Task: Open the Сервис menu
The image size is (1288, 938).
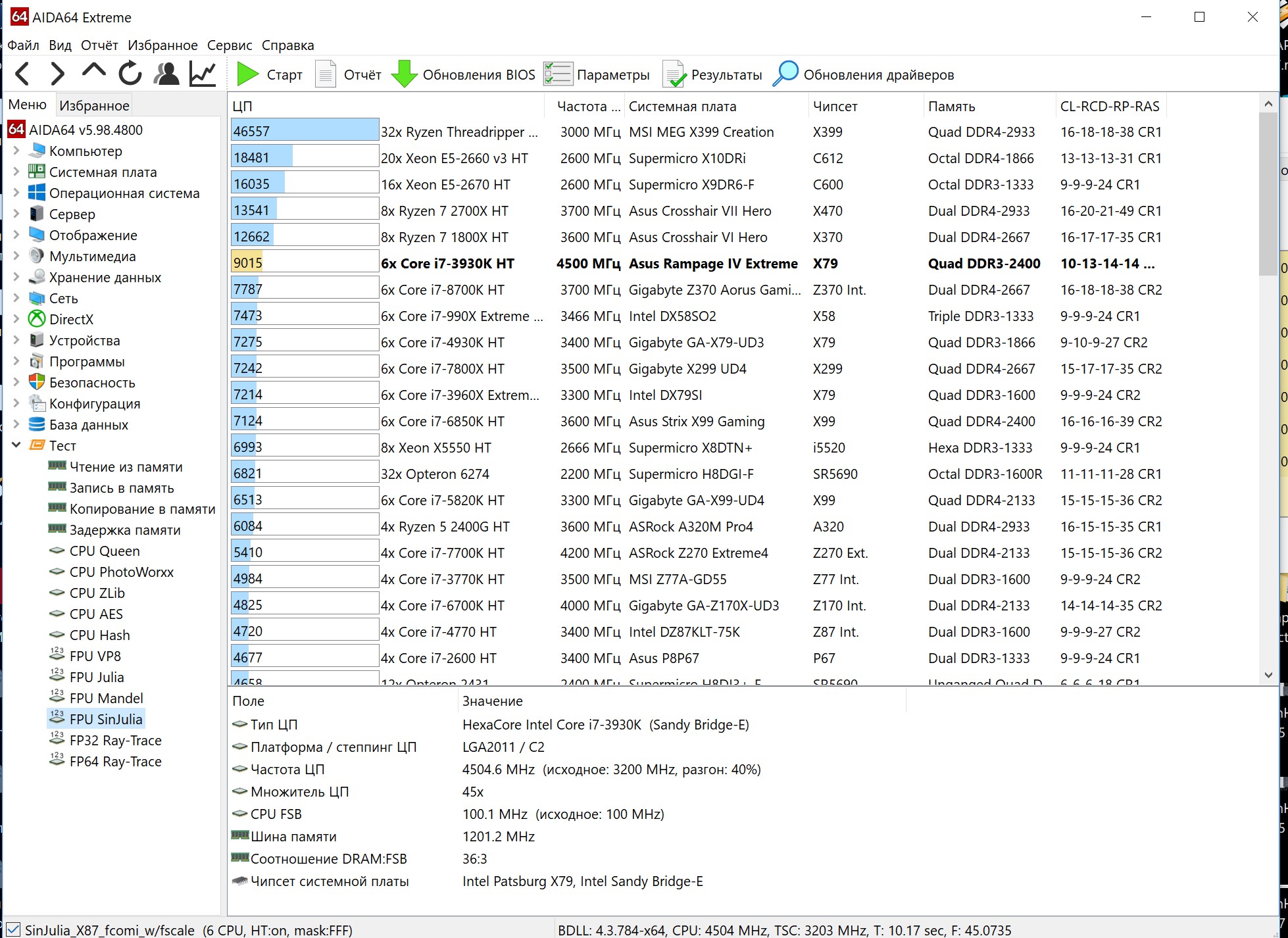Action: pyautogui.click(x=229, y=45)
